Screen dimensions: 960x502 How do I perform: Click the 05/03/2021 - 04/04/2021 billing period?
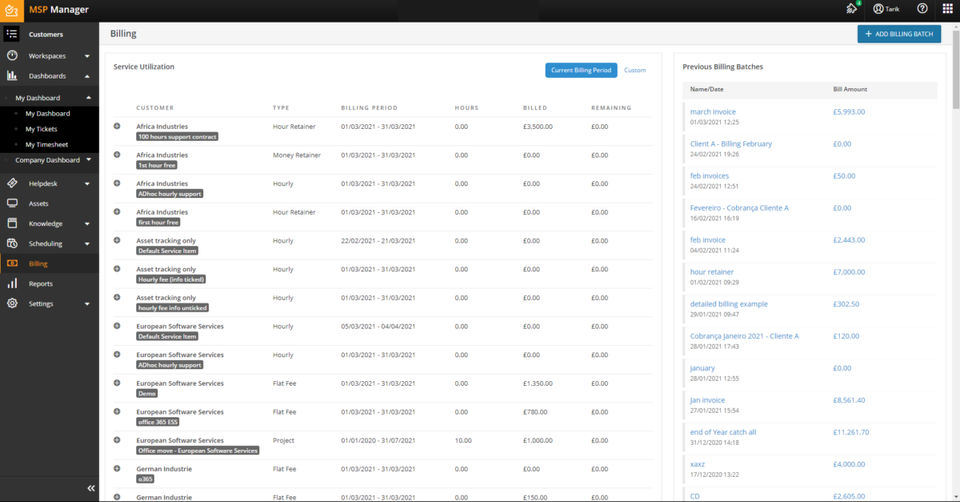pos(378,326)
